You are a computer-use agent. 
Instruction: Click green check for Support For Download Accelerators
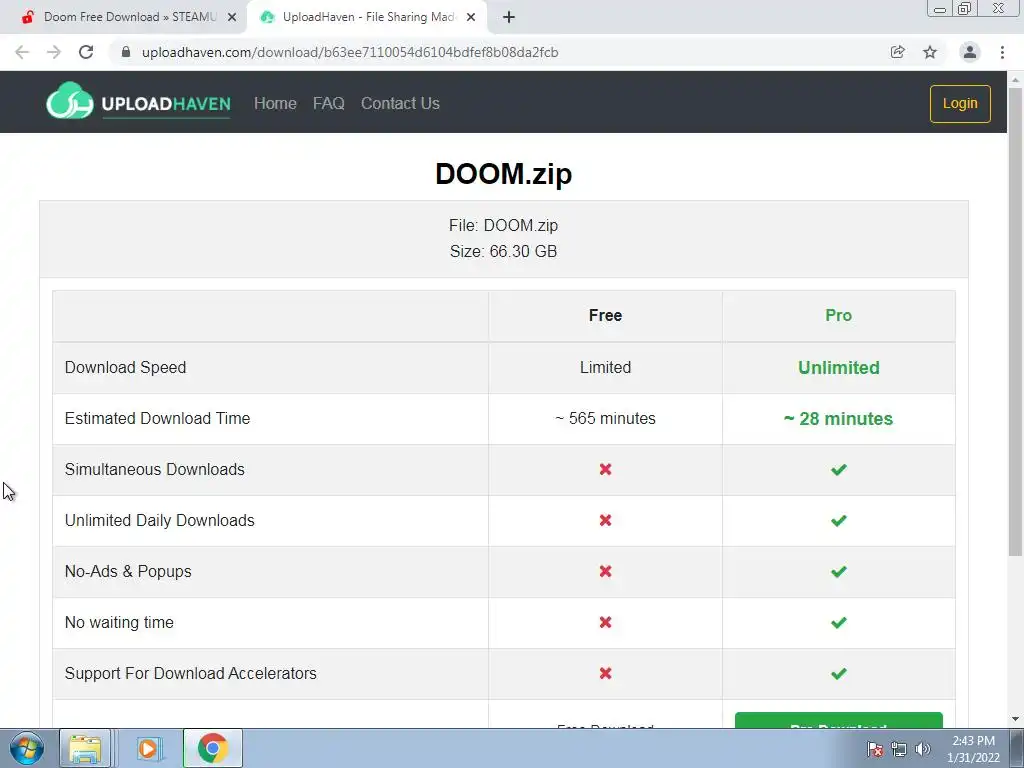point(839,673)
